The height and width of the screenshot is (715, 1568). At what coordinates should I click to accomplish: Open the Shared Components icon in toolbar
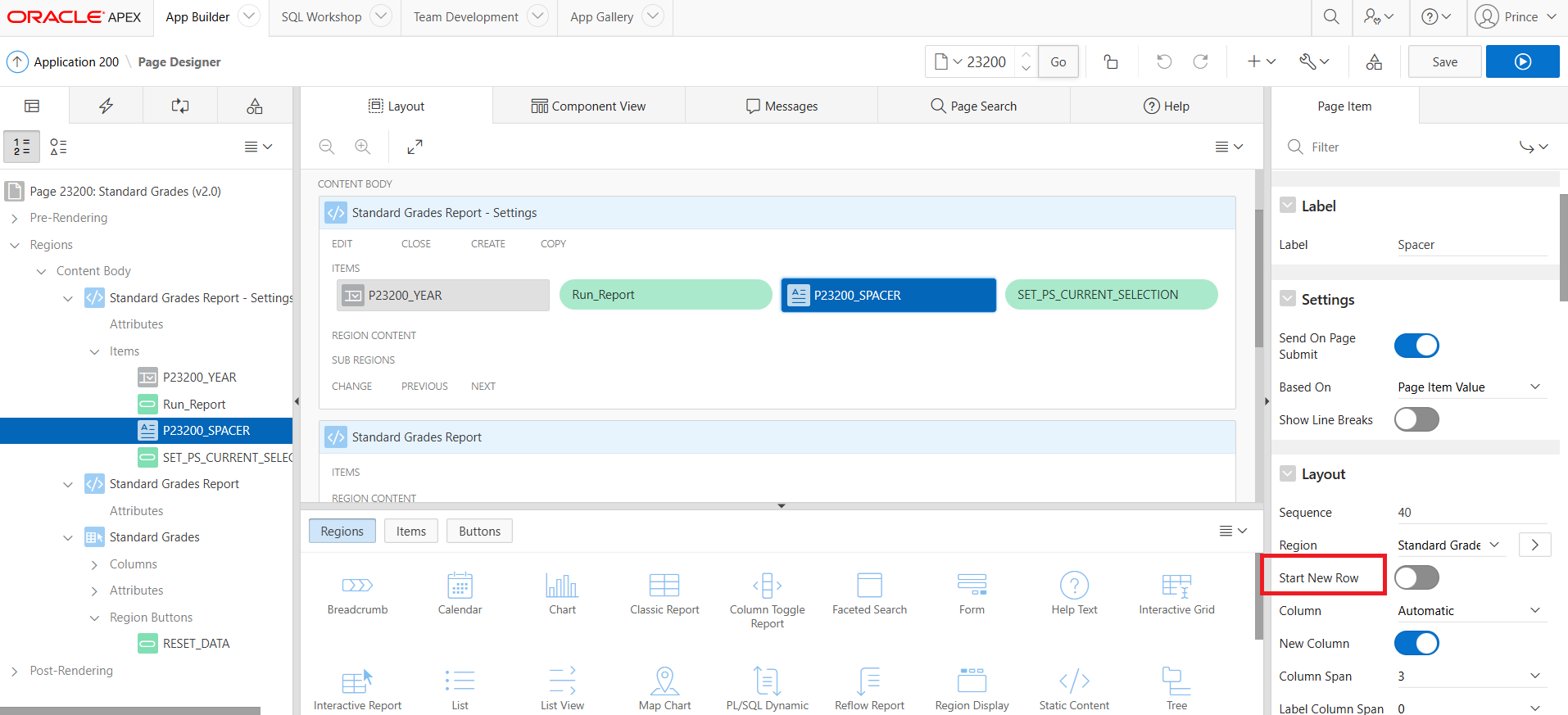tap(1374, 62)
